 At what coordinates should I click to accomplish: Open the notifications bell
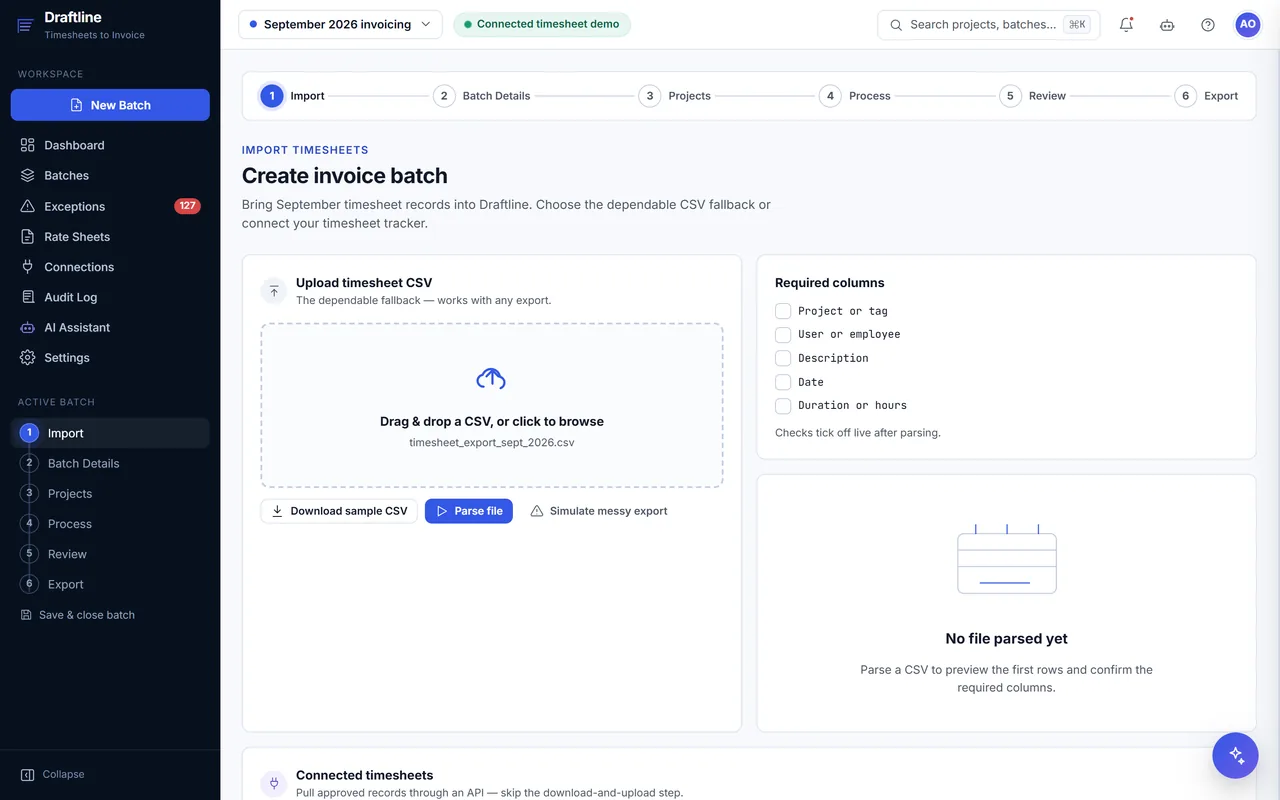click(x=1127, y=25)
